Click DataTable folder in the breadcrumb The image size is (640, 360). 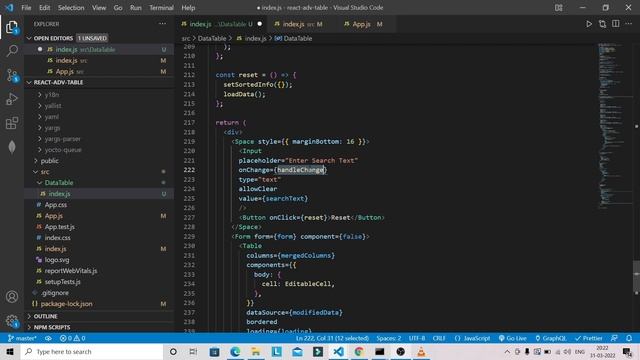pos(212,38)
